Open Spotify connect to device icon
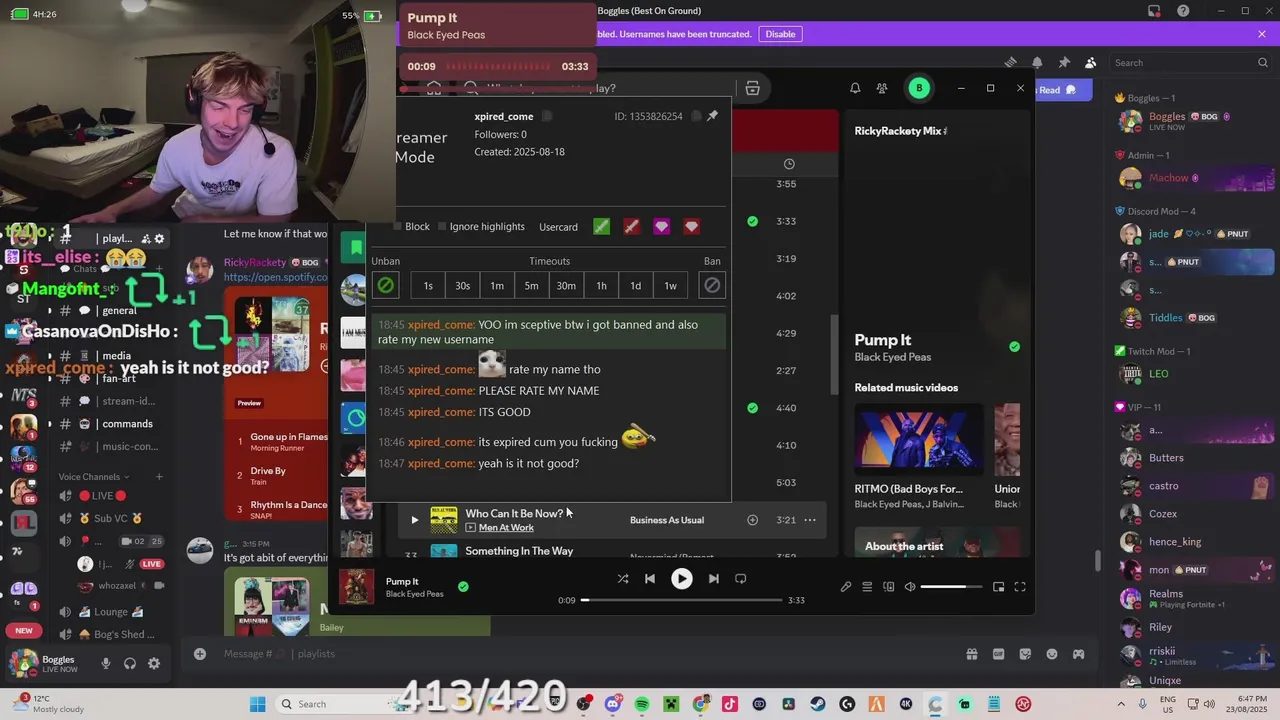The image size is (1280, 720). coord(889,587)
